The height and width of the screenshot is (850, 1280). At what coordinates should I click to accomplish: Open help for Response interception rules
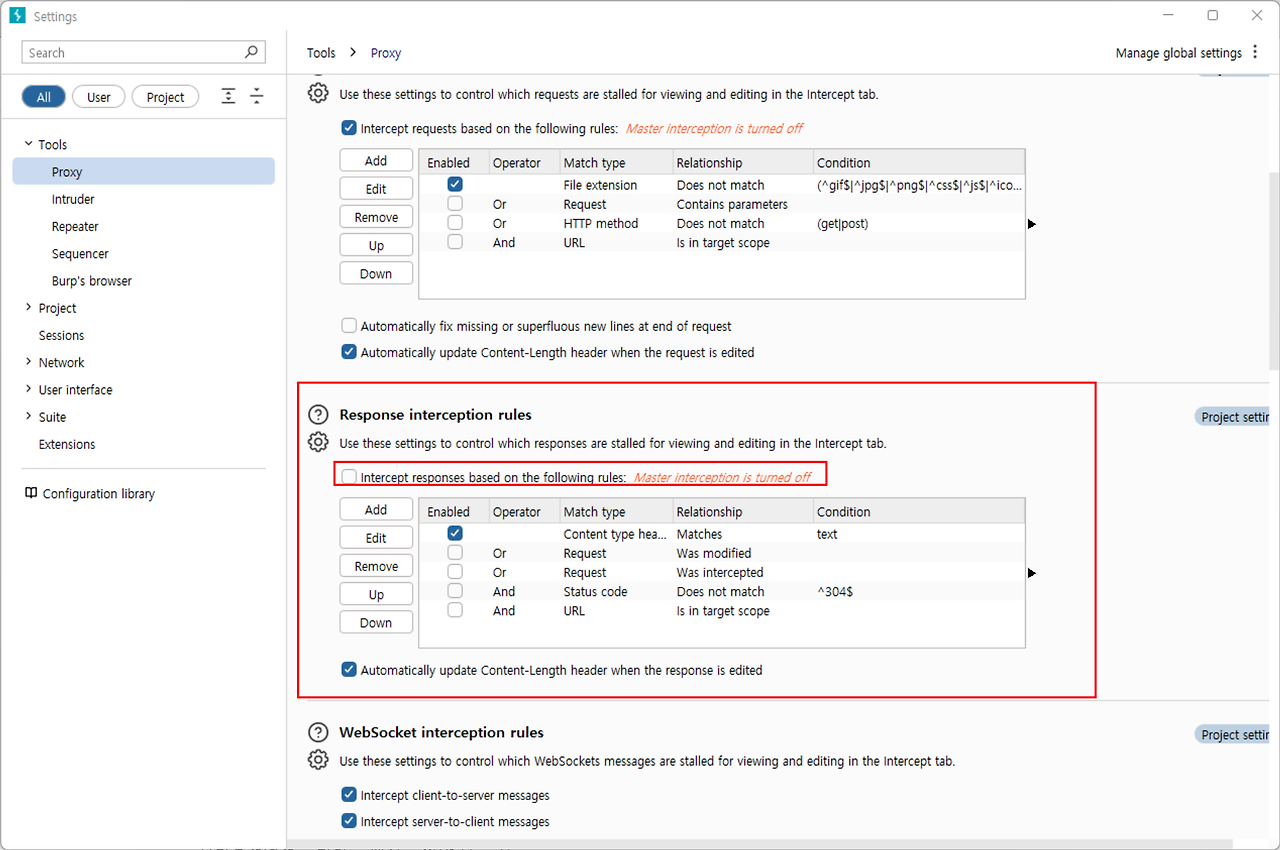[318, 414]
